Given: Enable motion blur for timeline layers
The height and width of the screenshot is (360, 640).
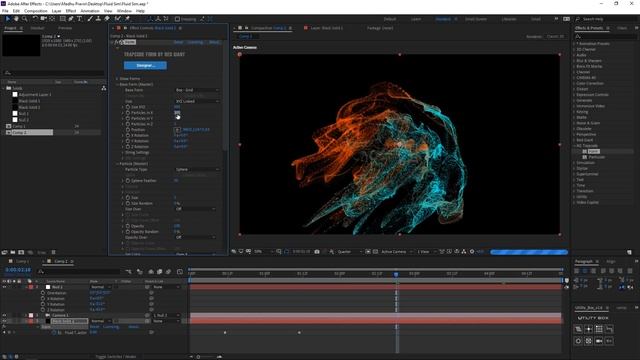Looking at the screenshot, I should pos(168,271).
